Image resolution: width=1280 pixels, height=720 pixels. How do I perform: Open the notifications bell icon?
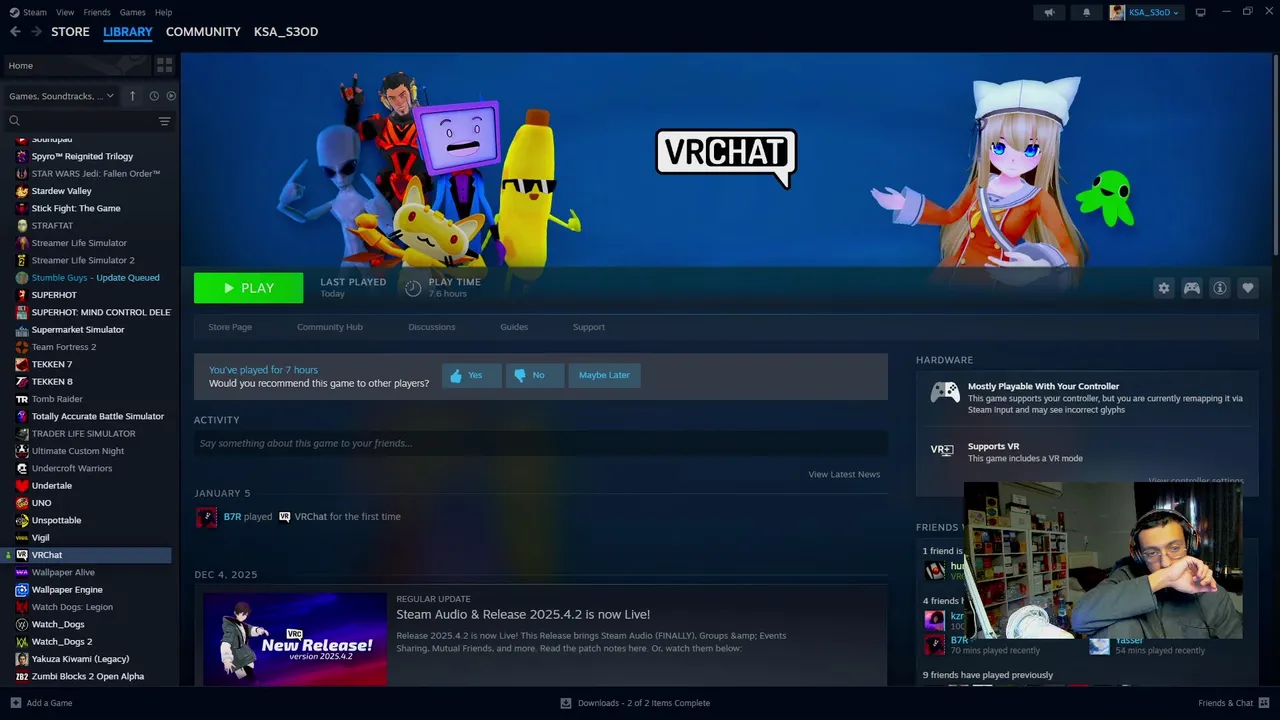1087,12
